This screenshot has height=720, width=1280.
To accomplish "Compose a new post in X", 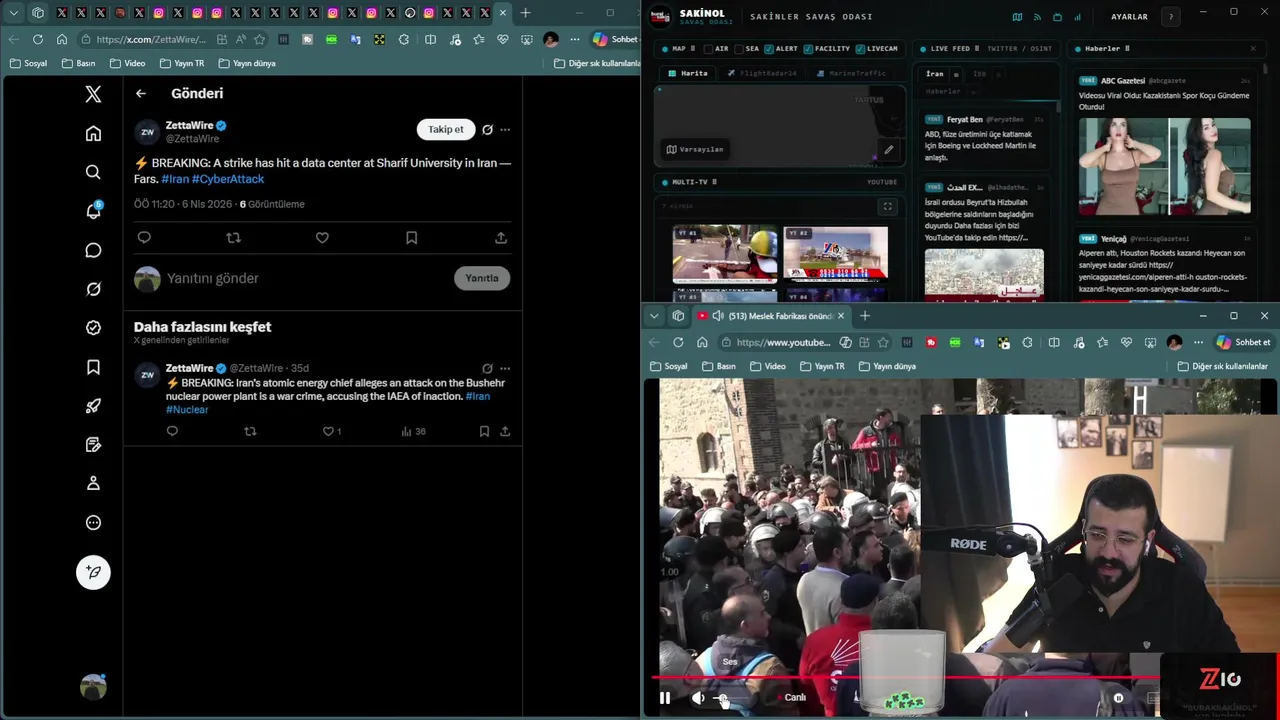I will click(93, 572).
